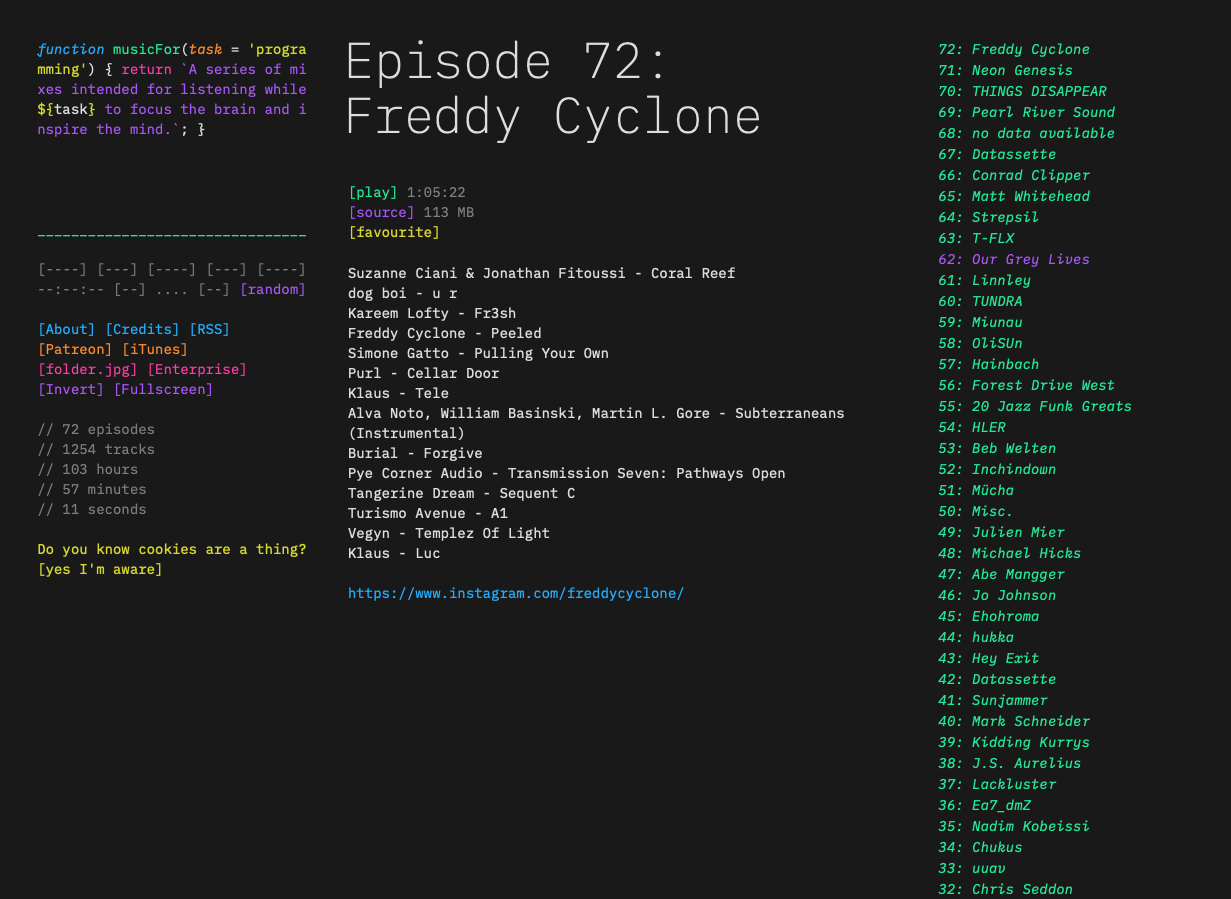Follow the Freddy Cyclone Instagram link
Image resolution: width=1231 pixels, height=899 pixels.
tap(516, 593)
